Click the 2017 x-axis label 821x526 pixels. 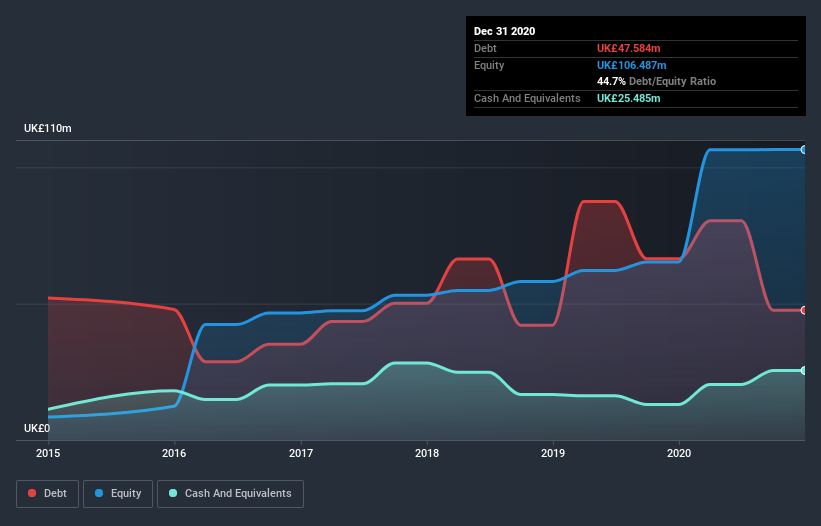point(301,453)
